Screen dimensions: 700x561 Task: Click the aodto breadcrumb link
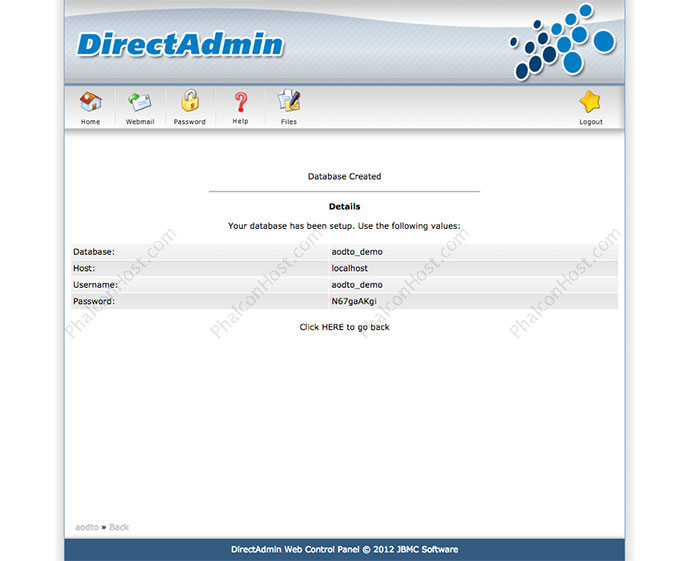click(x=87, y=527)
